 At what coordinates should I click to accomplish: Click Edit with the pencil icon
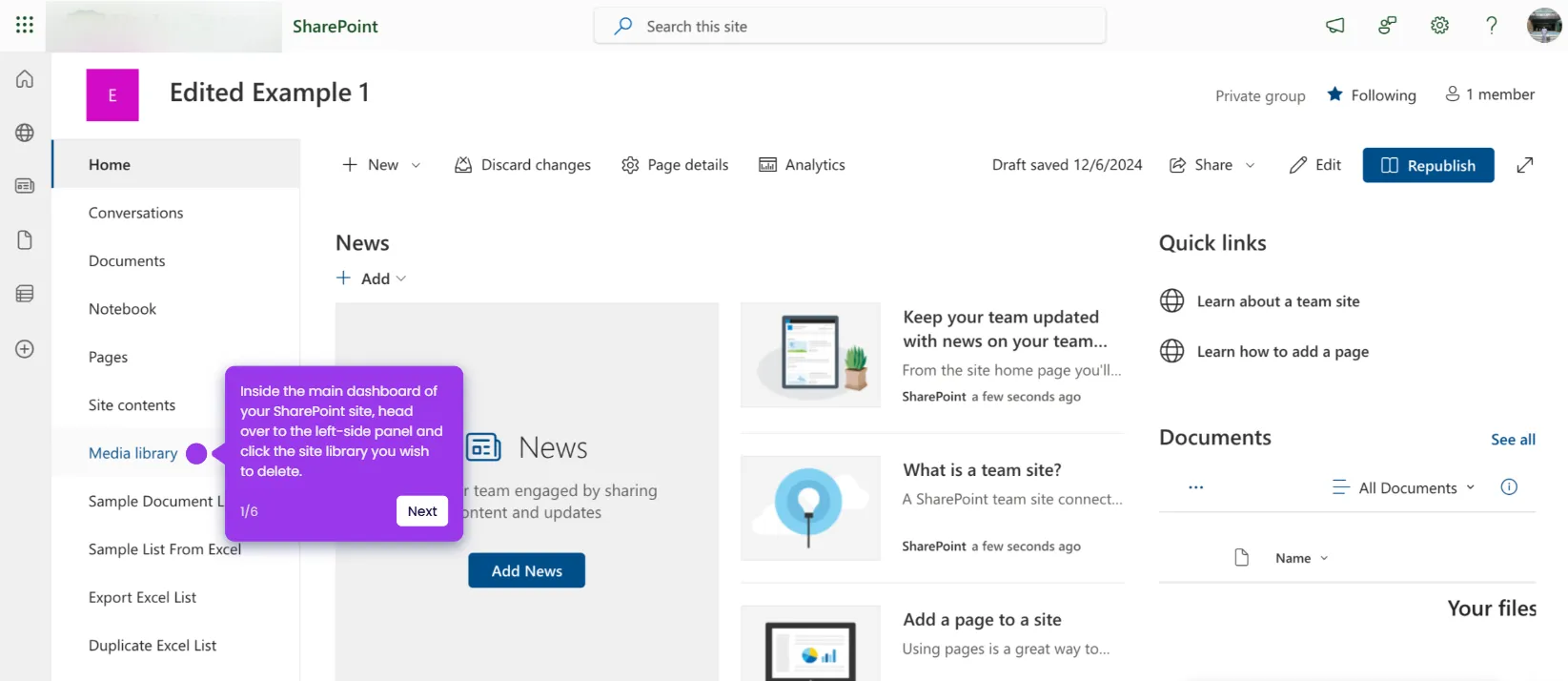click(1315, 165)
